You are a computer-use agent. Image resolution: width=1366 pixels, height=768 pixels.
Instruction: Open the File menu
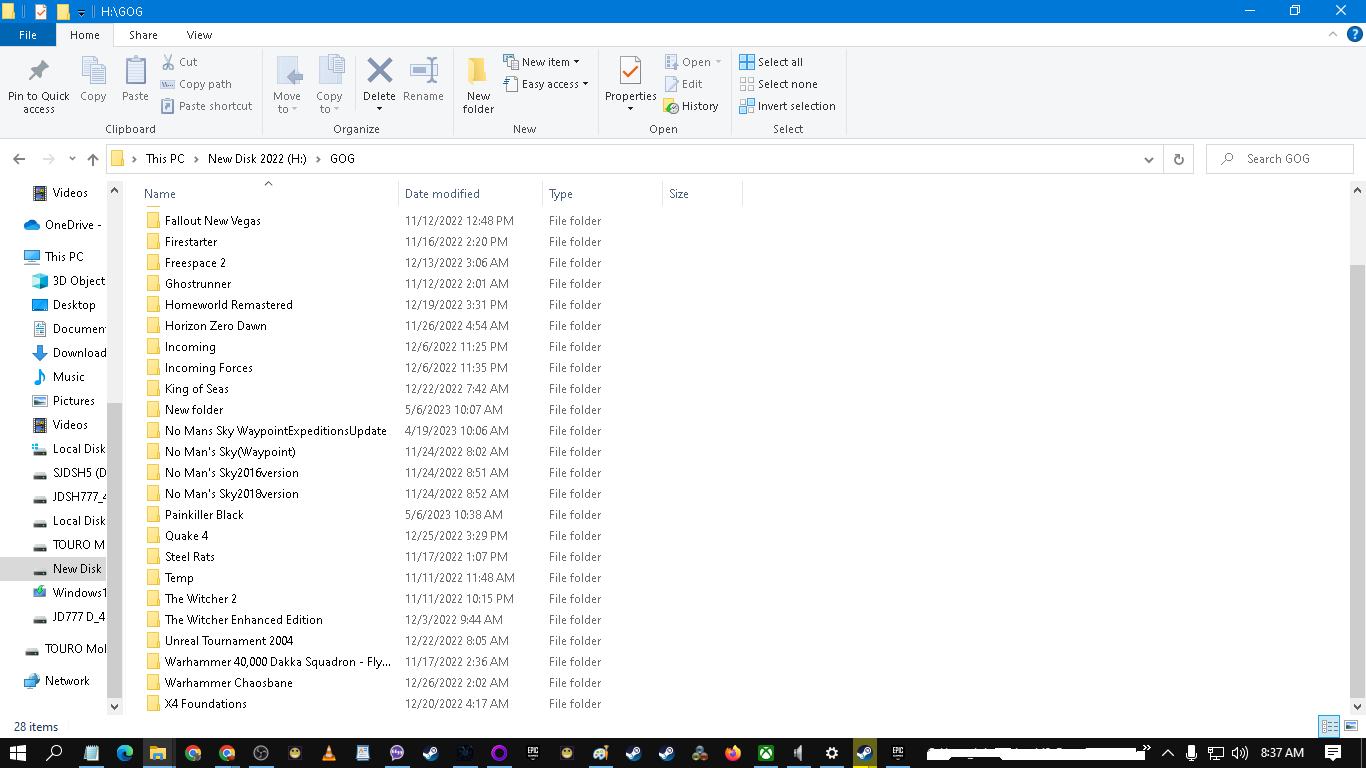click(28, 35)
